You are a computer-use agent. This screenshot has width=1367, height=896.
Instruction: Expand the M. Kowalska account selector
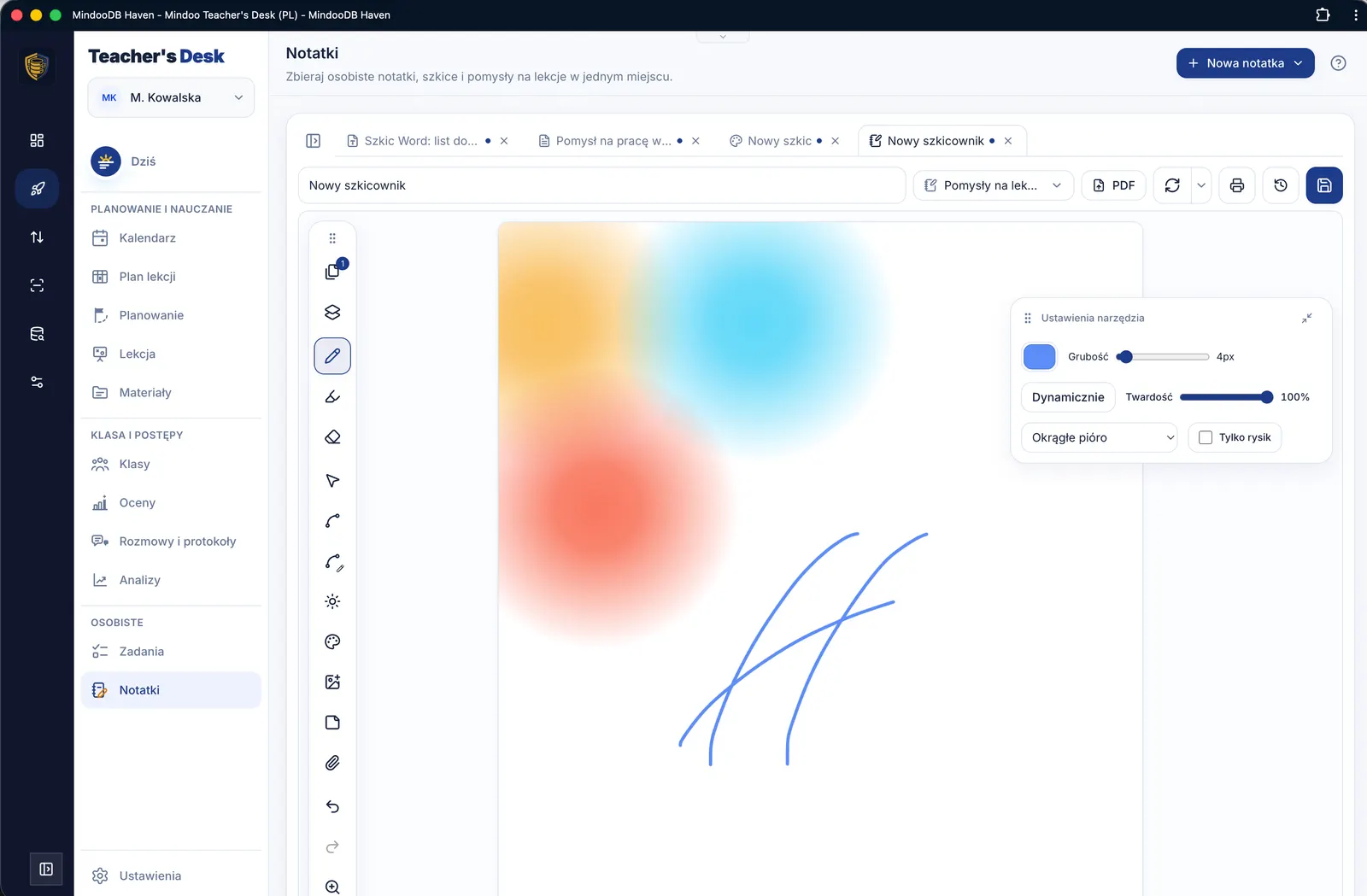coord(171,97)
